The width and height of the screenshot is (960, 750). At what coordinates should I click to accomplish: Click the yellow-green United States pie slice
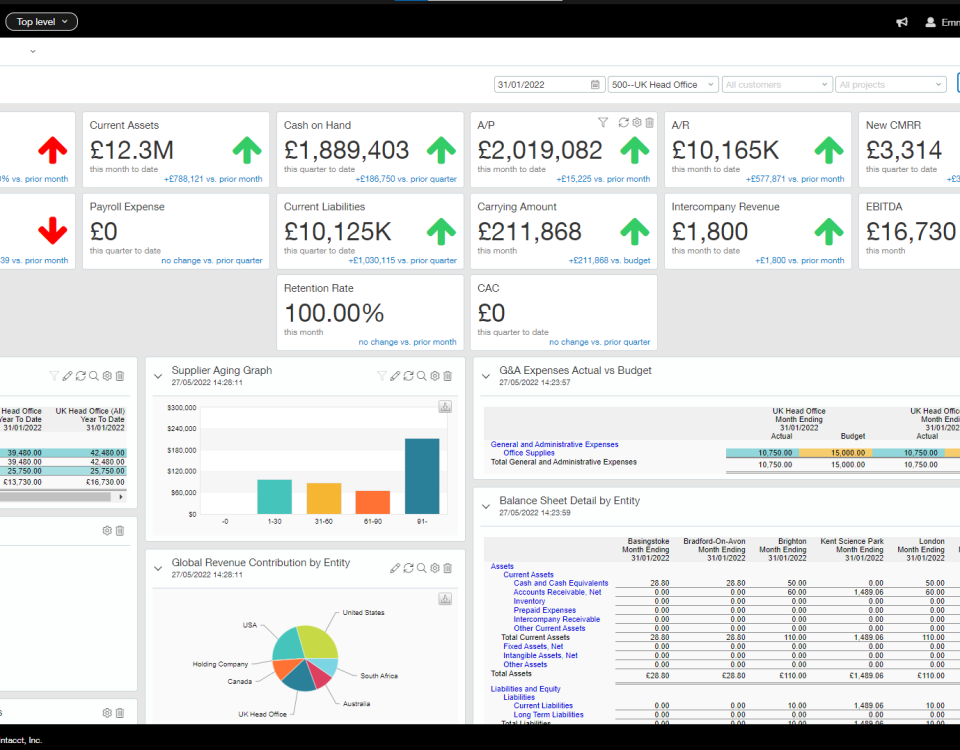[318, 641]
